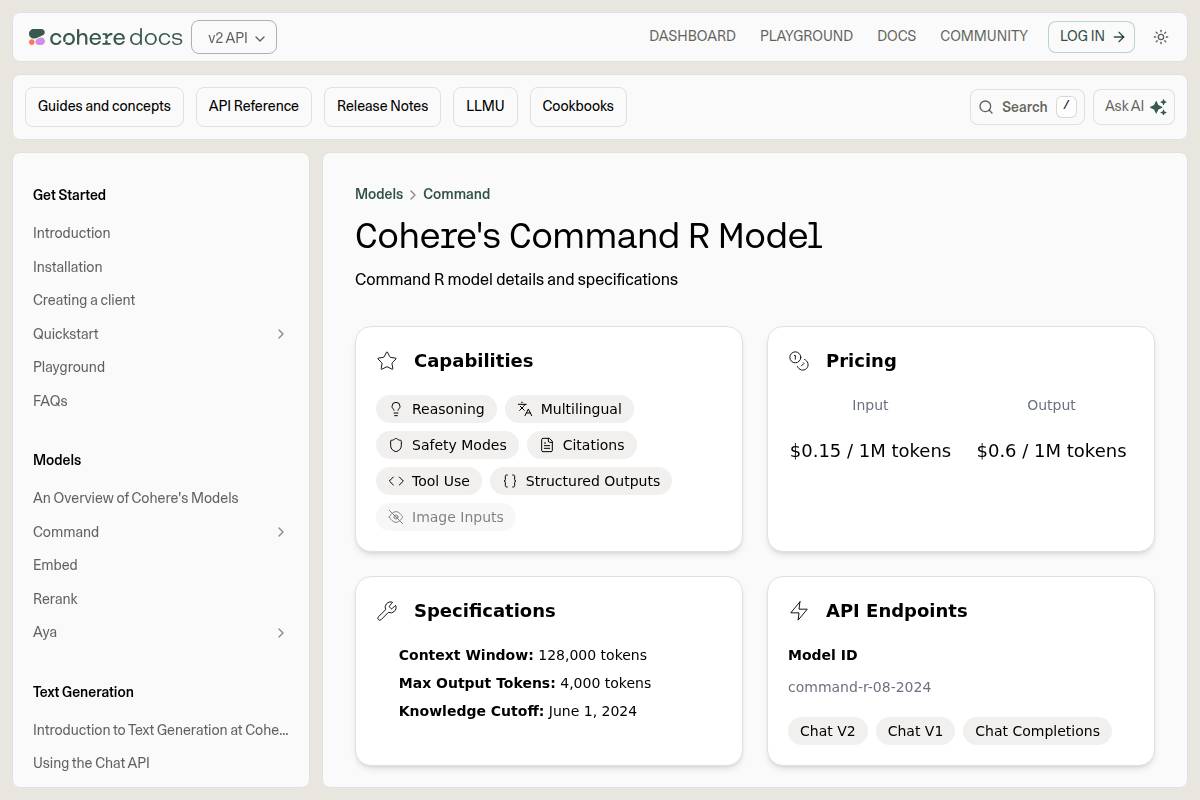Click the Capabilities star icon

pos(387,361)
